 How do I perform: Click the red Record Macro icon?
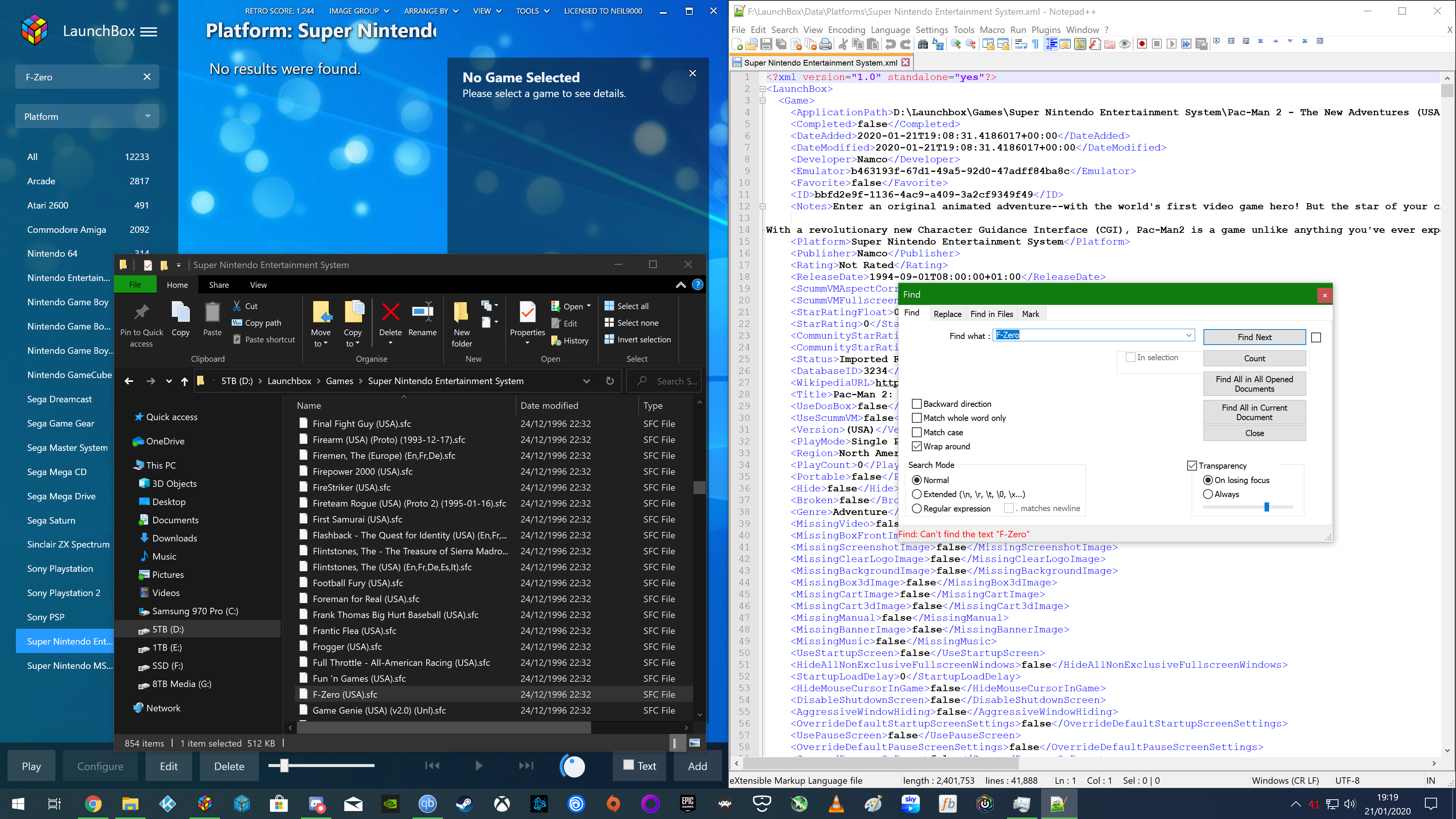1142,44
